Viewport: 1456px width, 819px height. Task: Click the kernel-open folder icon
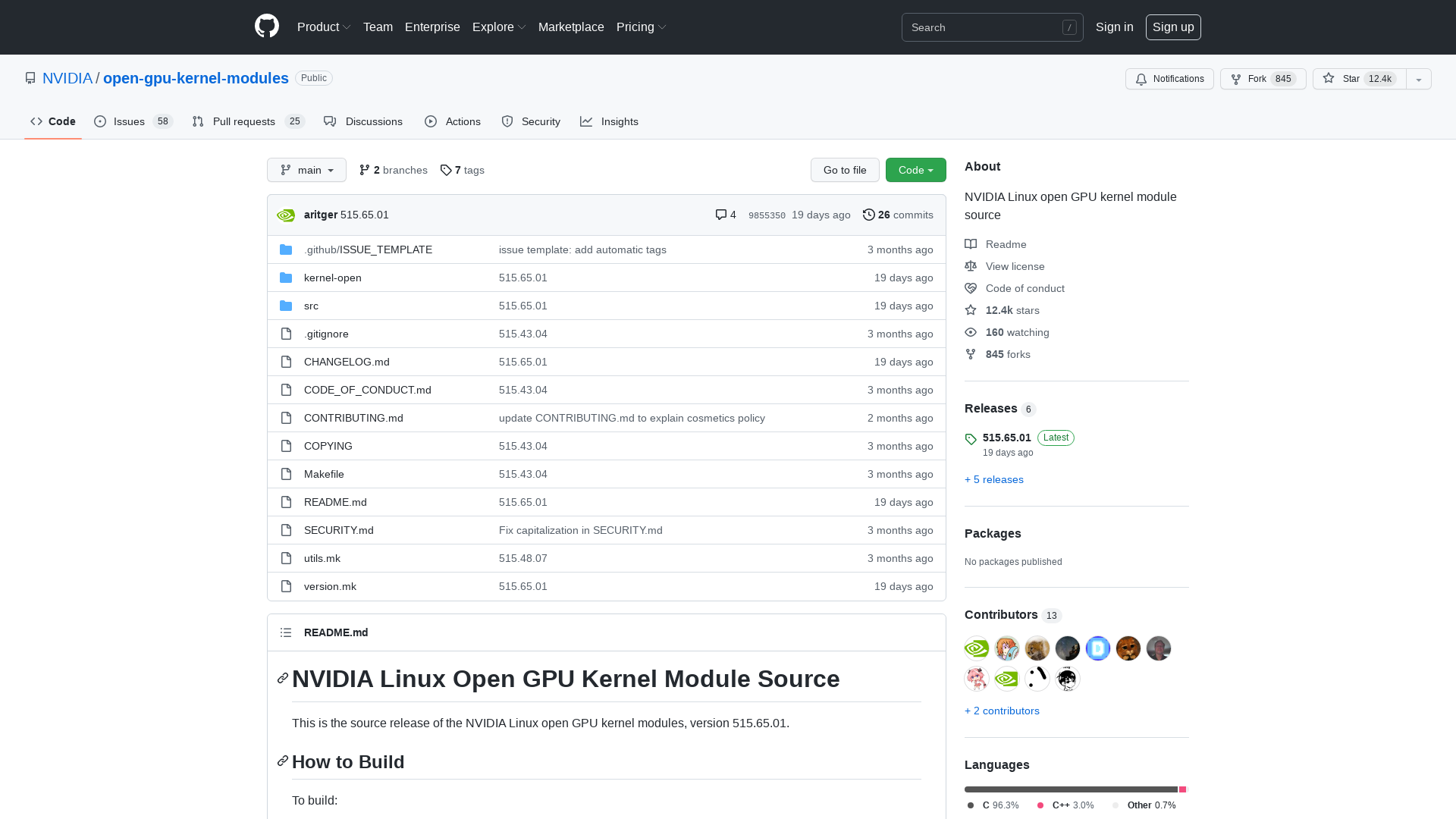tap(286, 278)
